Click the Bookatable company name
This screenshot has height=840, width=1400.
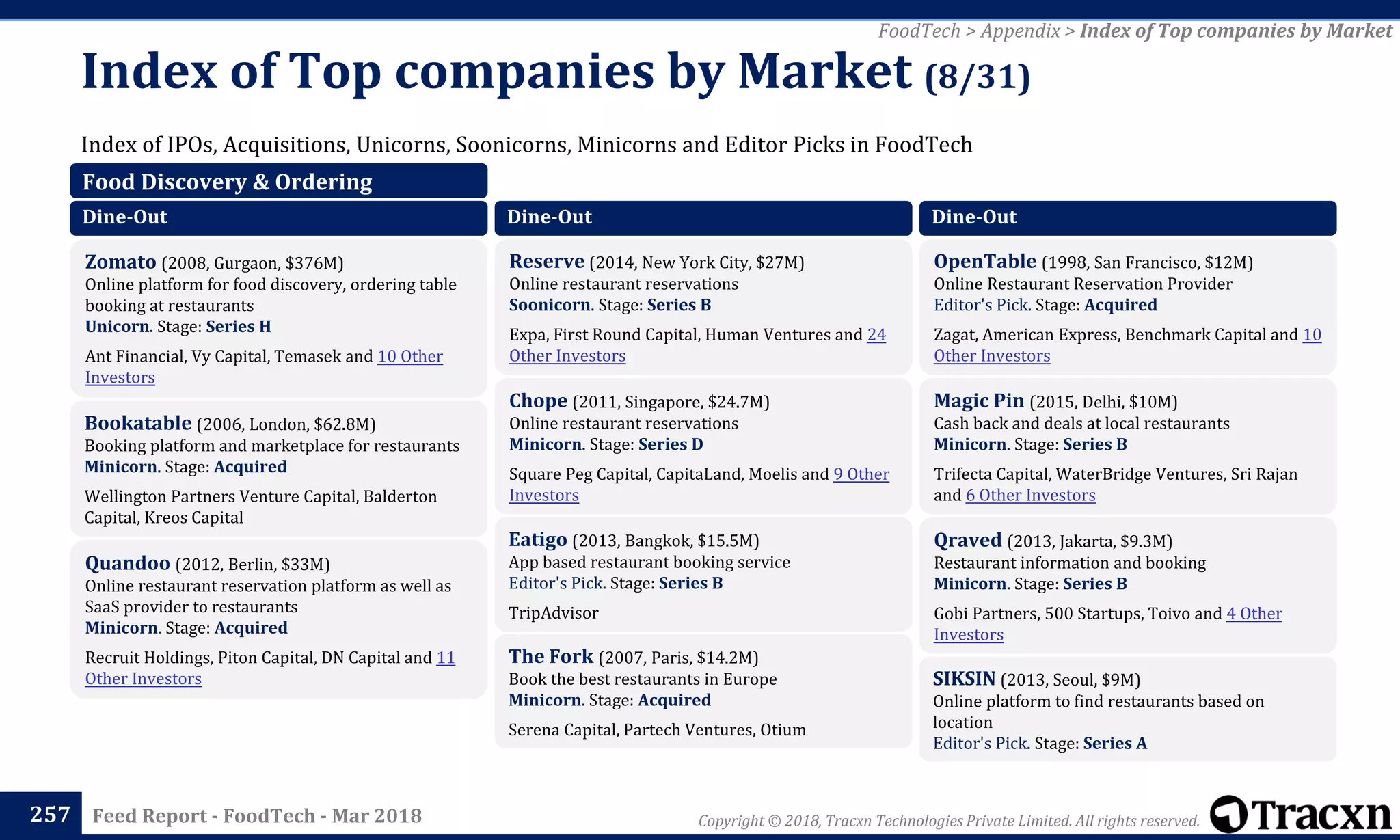(x=138, y=423)
